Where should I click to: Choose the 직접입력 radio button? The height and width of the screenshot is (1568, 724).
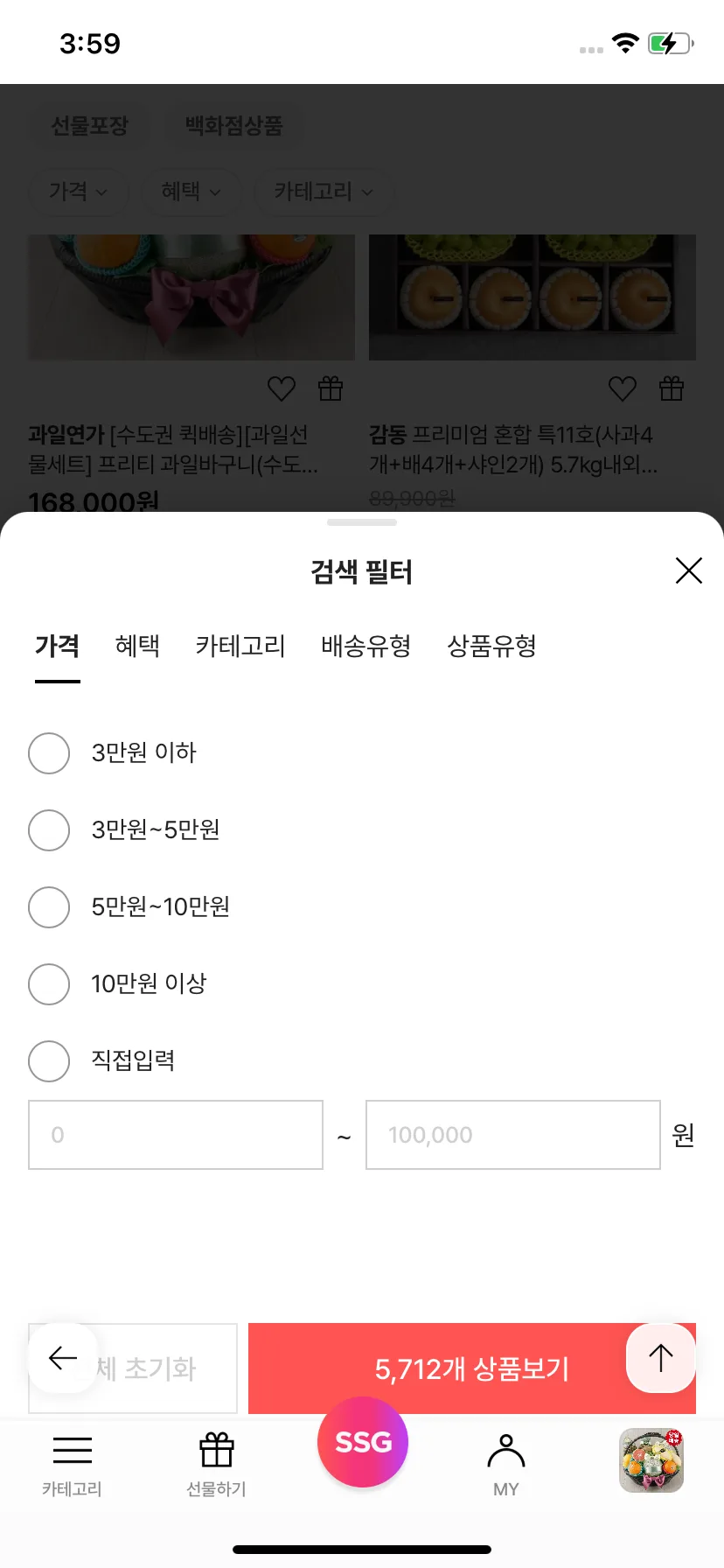49,1061
